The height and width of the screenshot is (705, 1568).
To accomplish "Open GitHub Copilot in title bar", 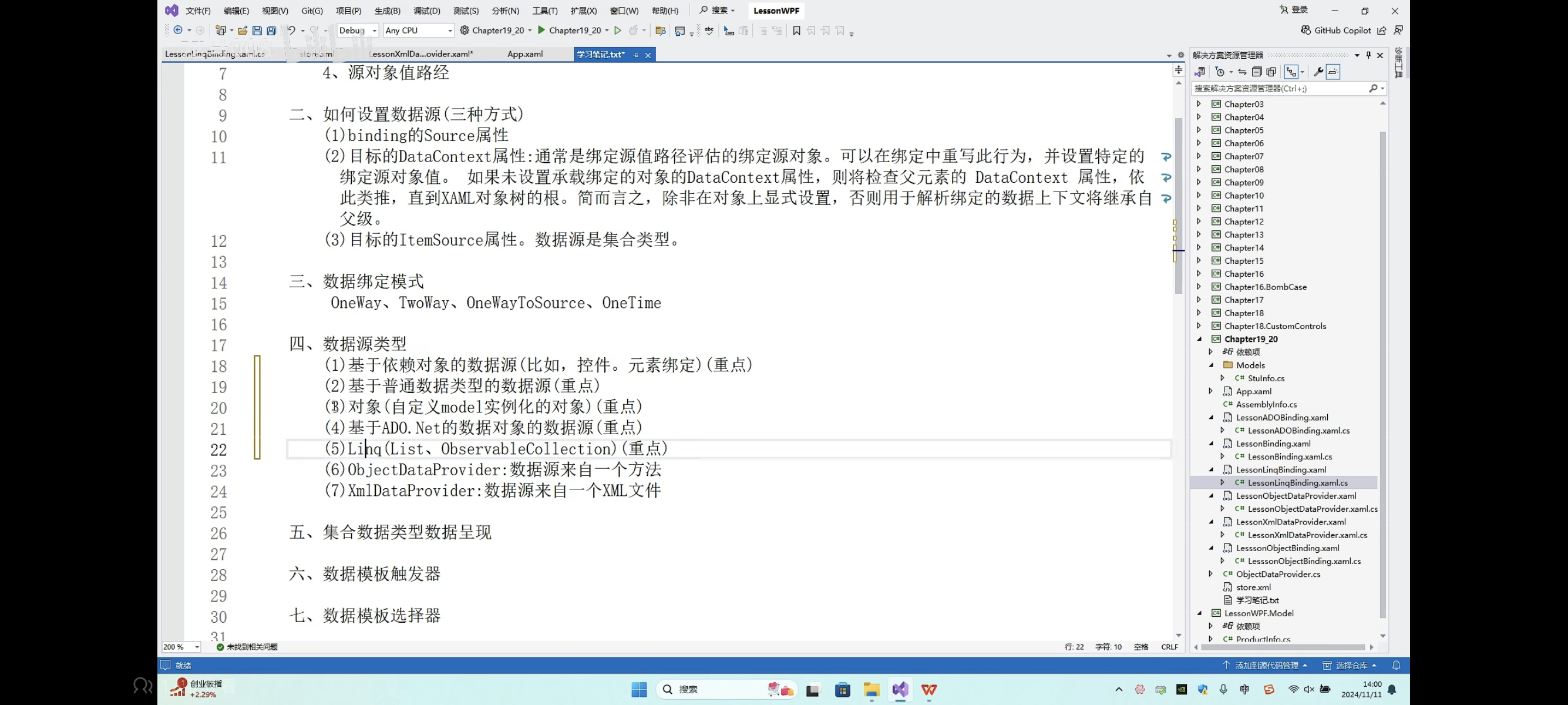I will [1335, 31].
